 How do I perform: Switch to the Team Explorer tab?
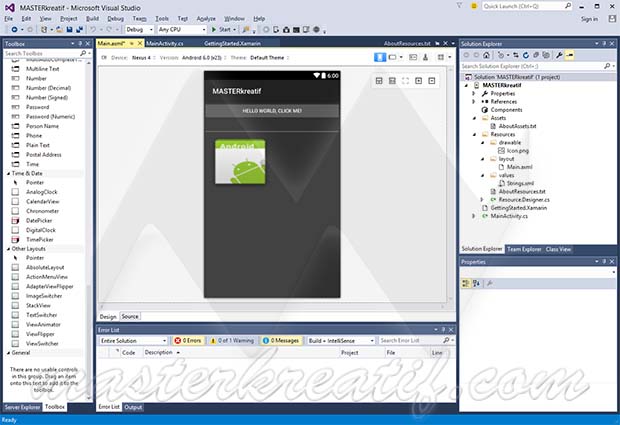click(x=524, y=249)
